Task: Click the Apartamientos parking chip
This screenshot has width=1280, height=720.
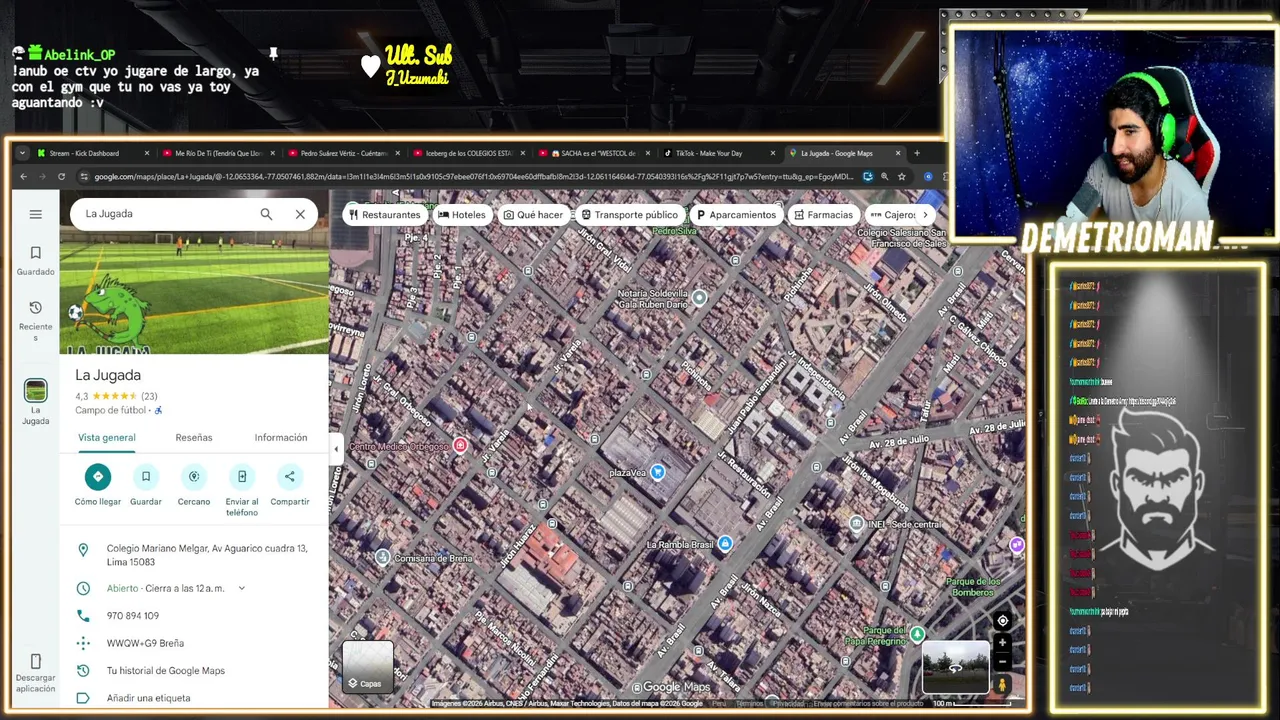Action: tap(736, 215)
